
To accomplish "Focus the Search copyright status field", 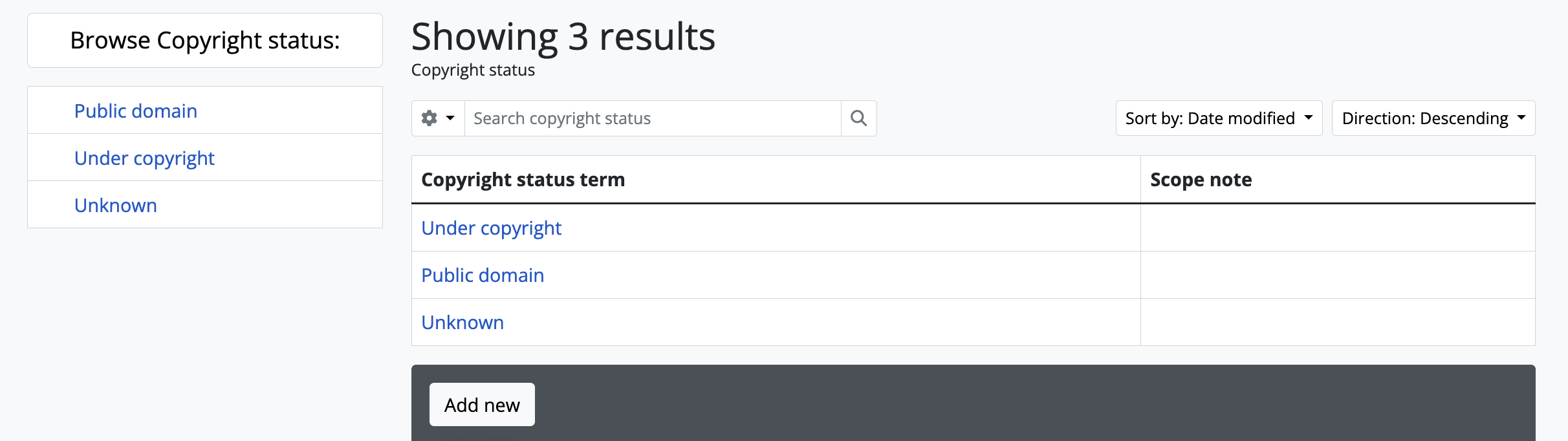I will 652,118.
